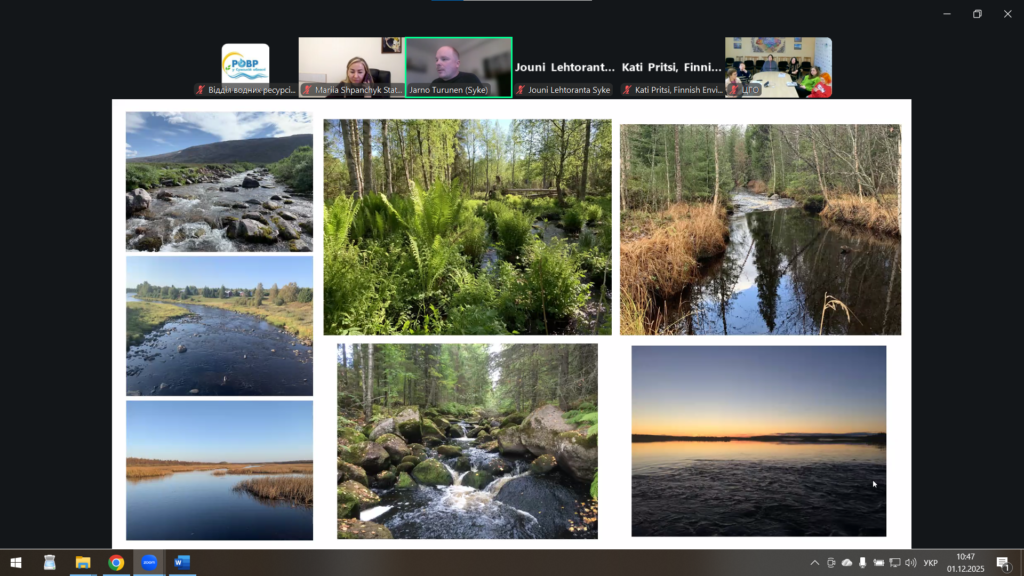The height and width of the screenshot is (576, 1024).
Task: Select Mariia Shpanchyk's video tile
Action: point(351,66)
